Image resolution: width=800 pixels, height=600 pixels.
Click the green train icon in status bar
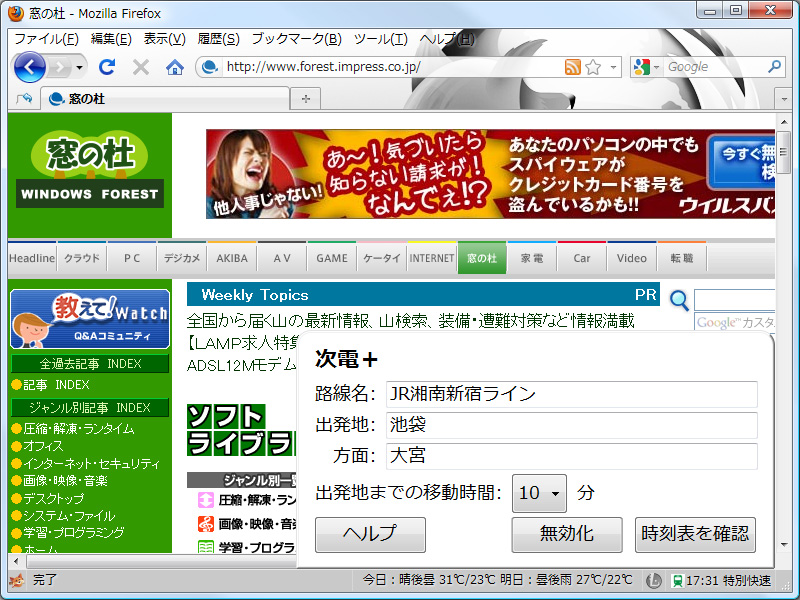pyautogui.click(x=678, y=581)
